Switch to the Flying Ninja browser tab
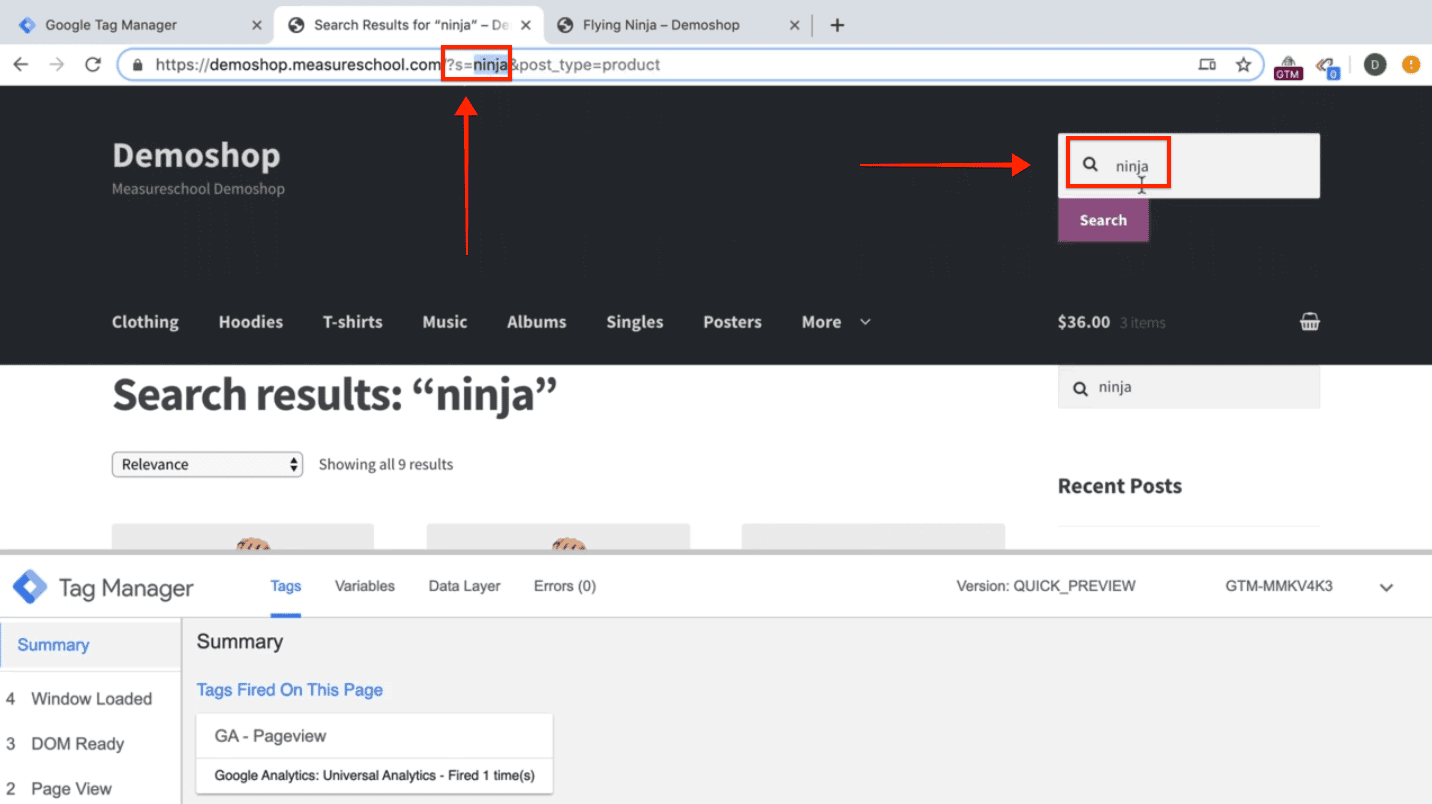Image resolution: width=1432 pixels, height=804 pixels. [x=670, y=25]
